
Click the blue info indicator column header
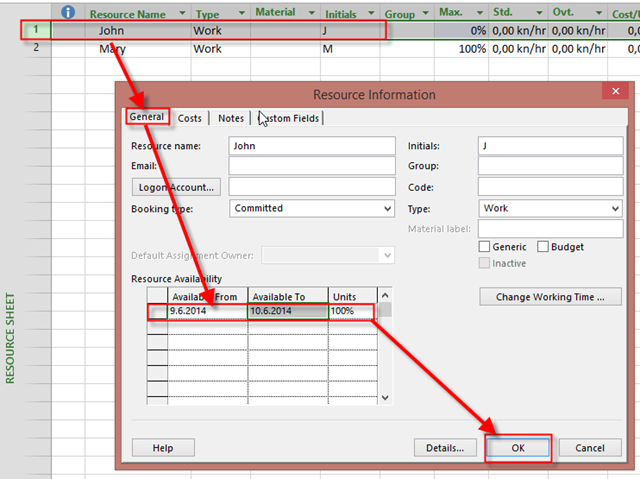[x=68, y=13]
